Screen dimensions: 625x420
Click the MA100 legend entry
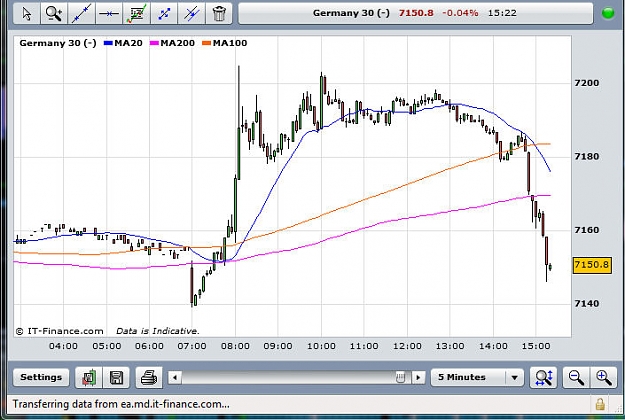pos(225,43)
